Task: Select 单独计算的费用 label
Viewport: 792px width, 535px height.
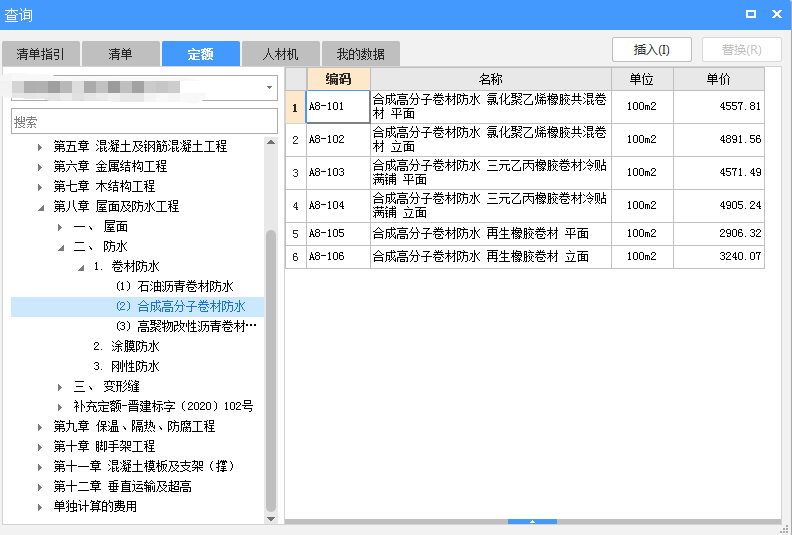Action: (x=95, y=507)
